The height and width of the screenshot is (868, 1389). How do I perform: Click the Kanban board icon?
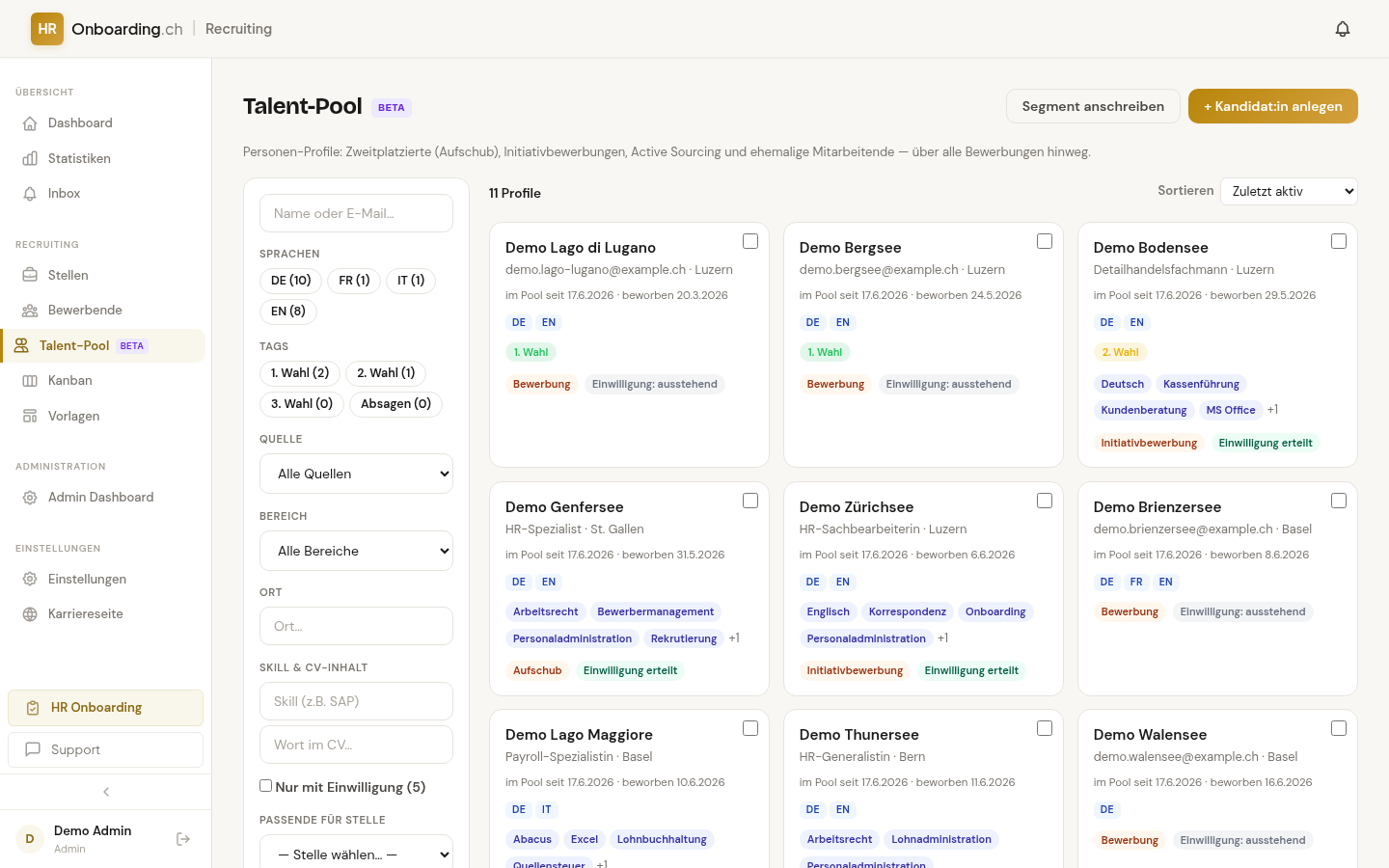30,381
